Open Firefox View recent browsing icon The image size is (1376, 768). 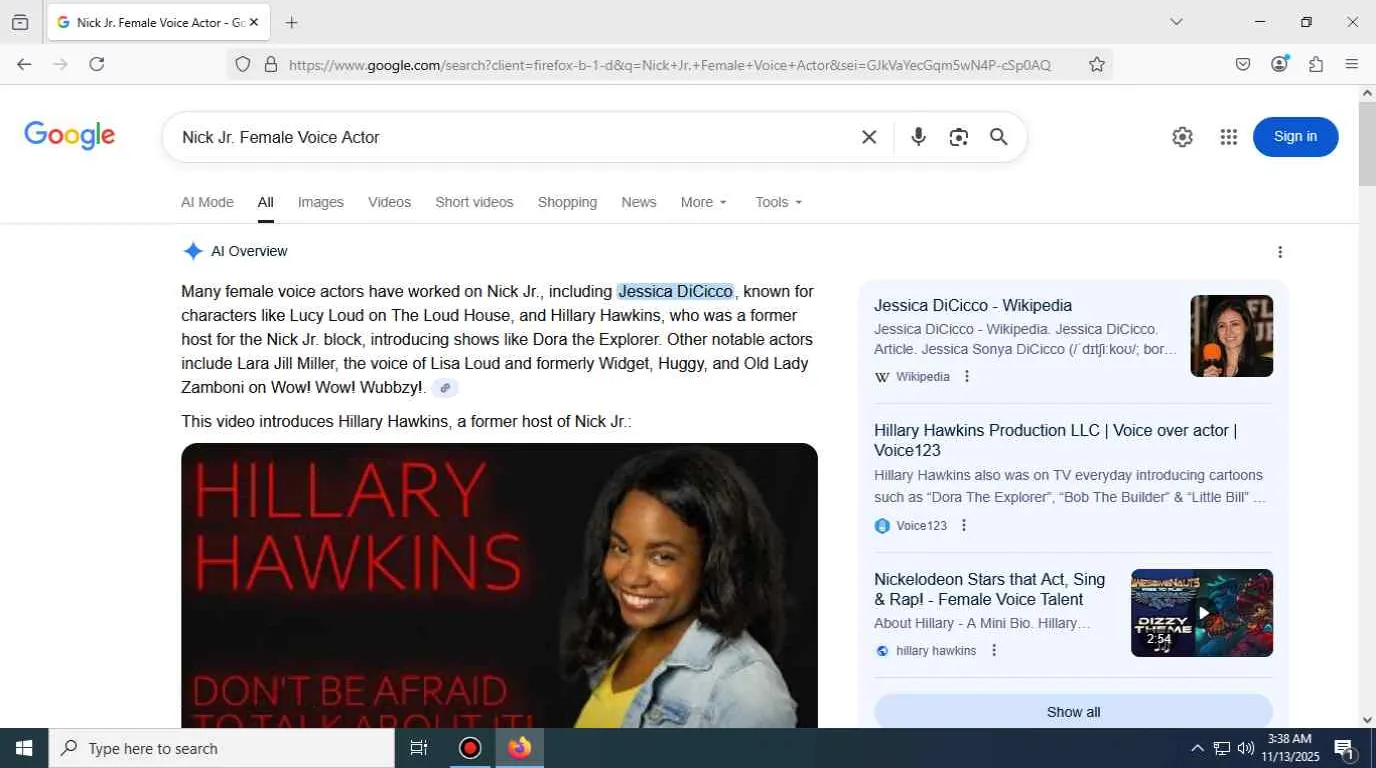click(20, 22)
